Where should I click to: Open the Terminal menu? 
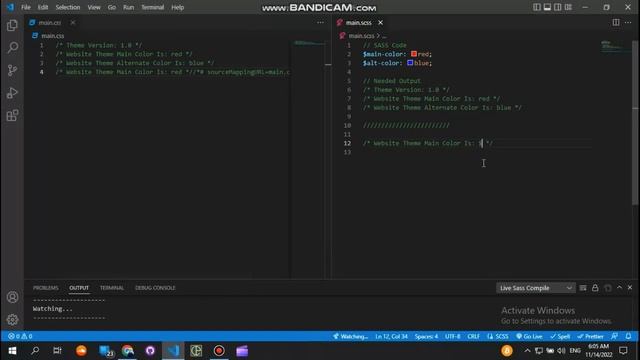click(153, 7)
